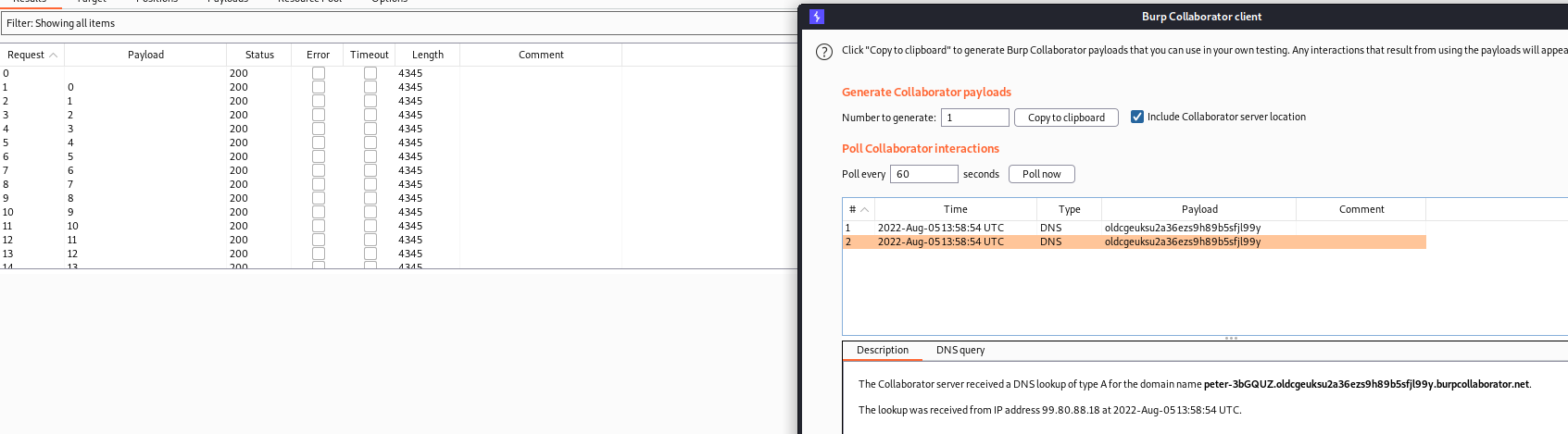
Task: Toggle Include Collaborator server location checkbox
Action: [x=1137, y=117]
